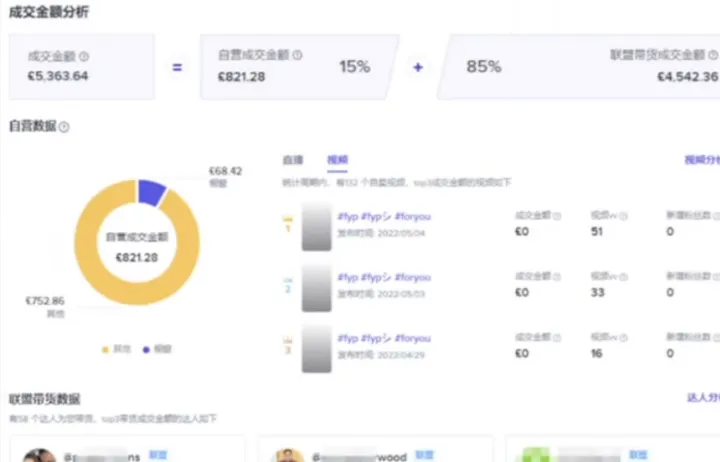720x462 pixels.
Task: Click 视频vv info icon in rank 3 video row
Action: [x=624, y=338]
